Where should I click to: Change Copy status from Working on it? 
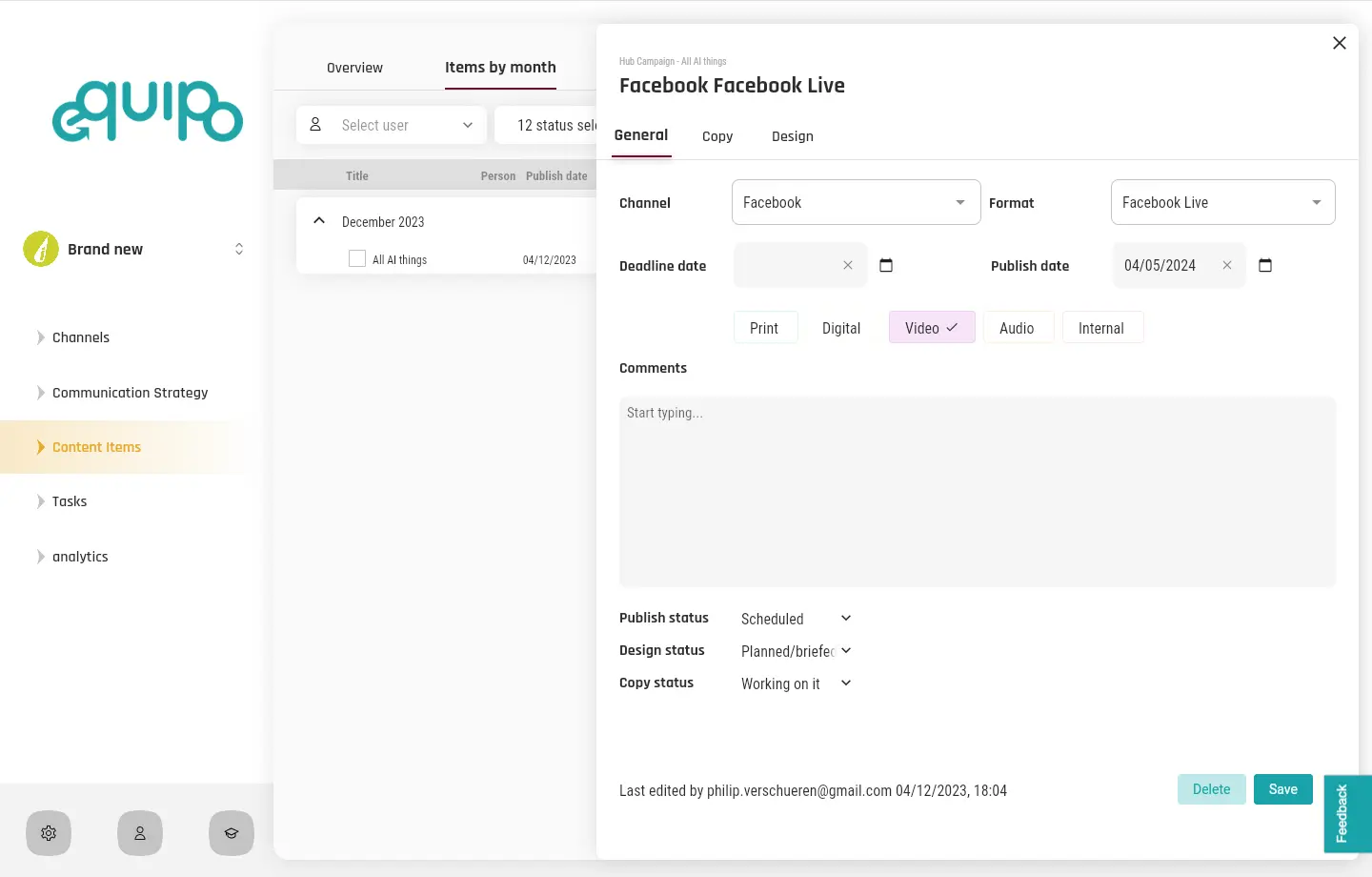point(797,683)
